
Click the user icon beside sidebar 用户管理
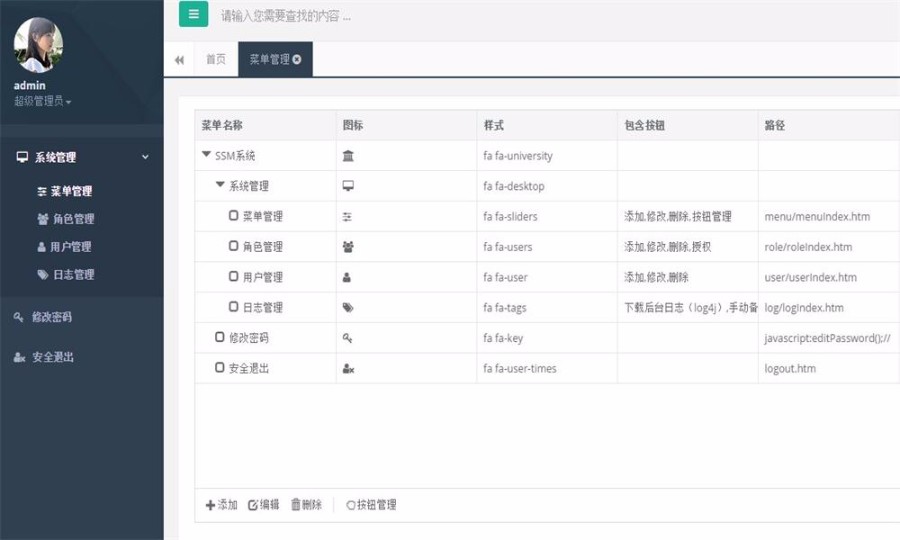point(41,247)
